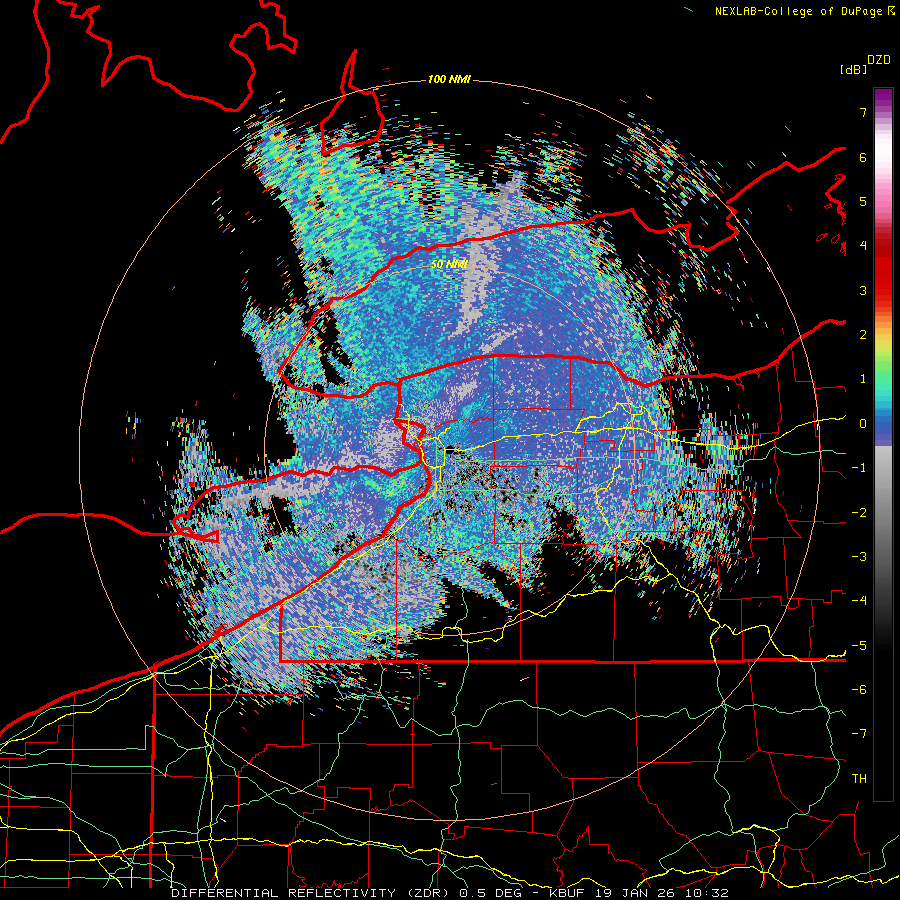Click the -1 value on the dB scale
Viewport: 900px width, 900px height.
tap(859, 468)
